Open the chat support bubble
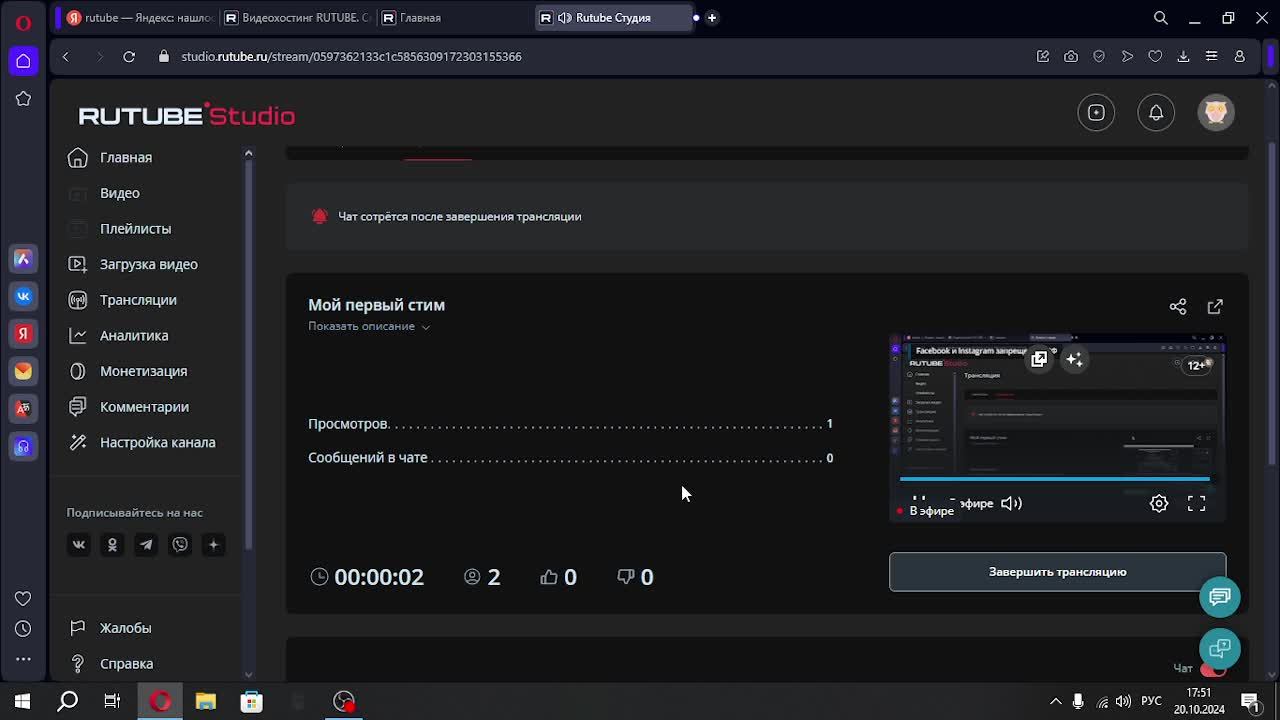Image resolution: width=1280 pixels, height=720 pixels. pos(1220,597)
